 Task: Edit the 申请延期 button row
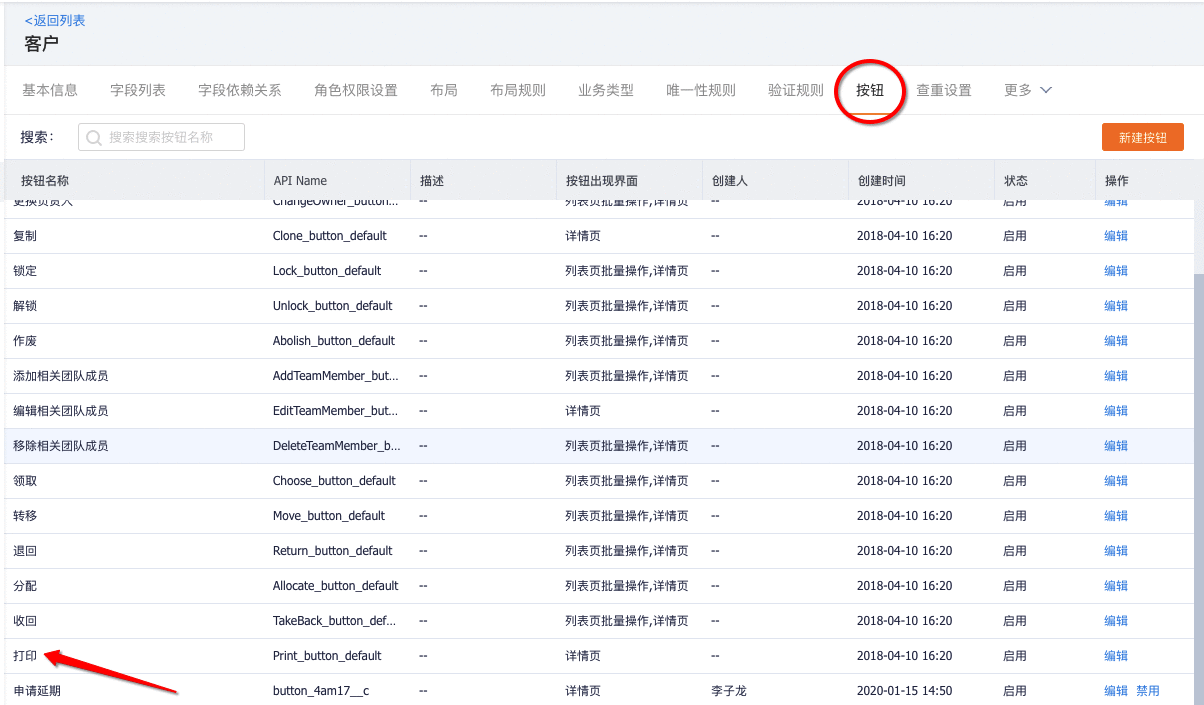[1116, 691]
